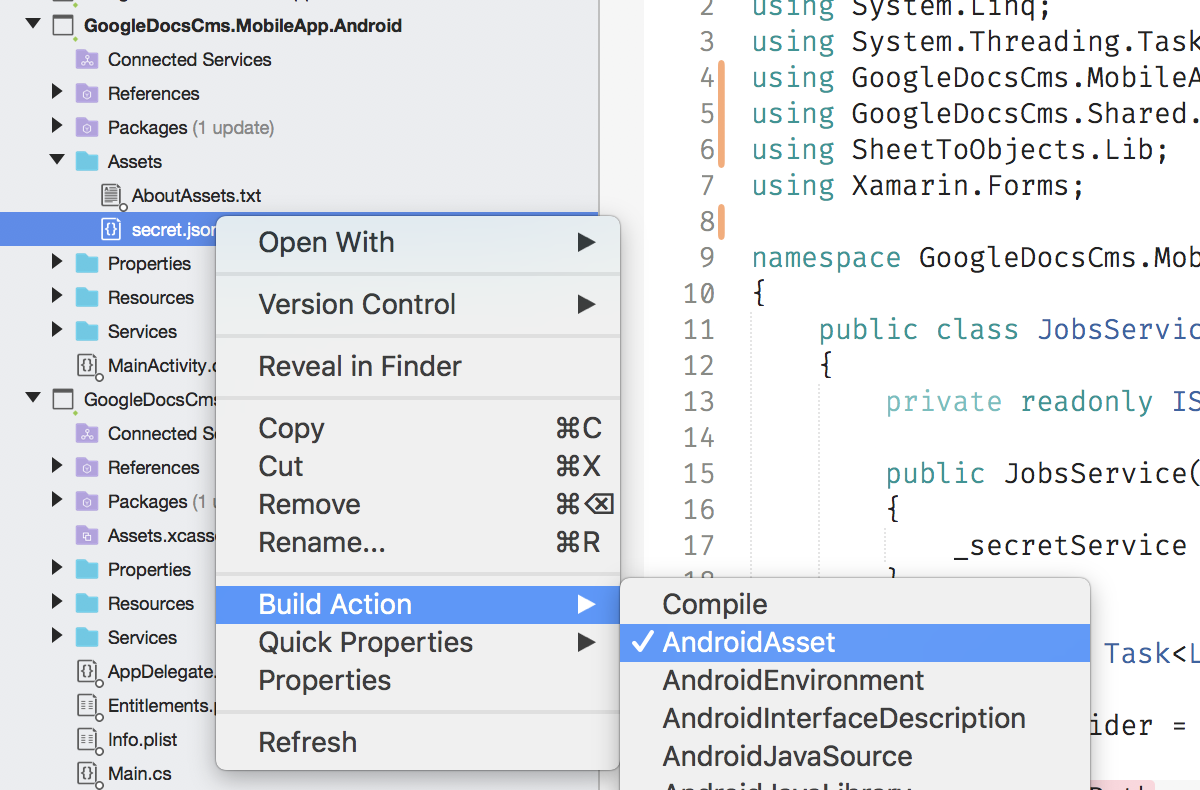
Task: Click 'using Xamarin.Forms;' code line
Action: (x=918, y=186)
